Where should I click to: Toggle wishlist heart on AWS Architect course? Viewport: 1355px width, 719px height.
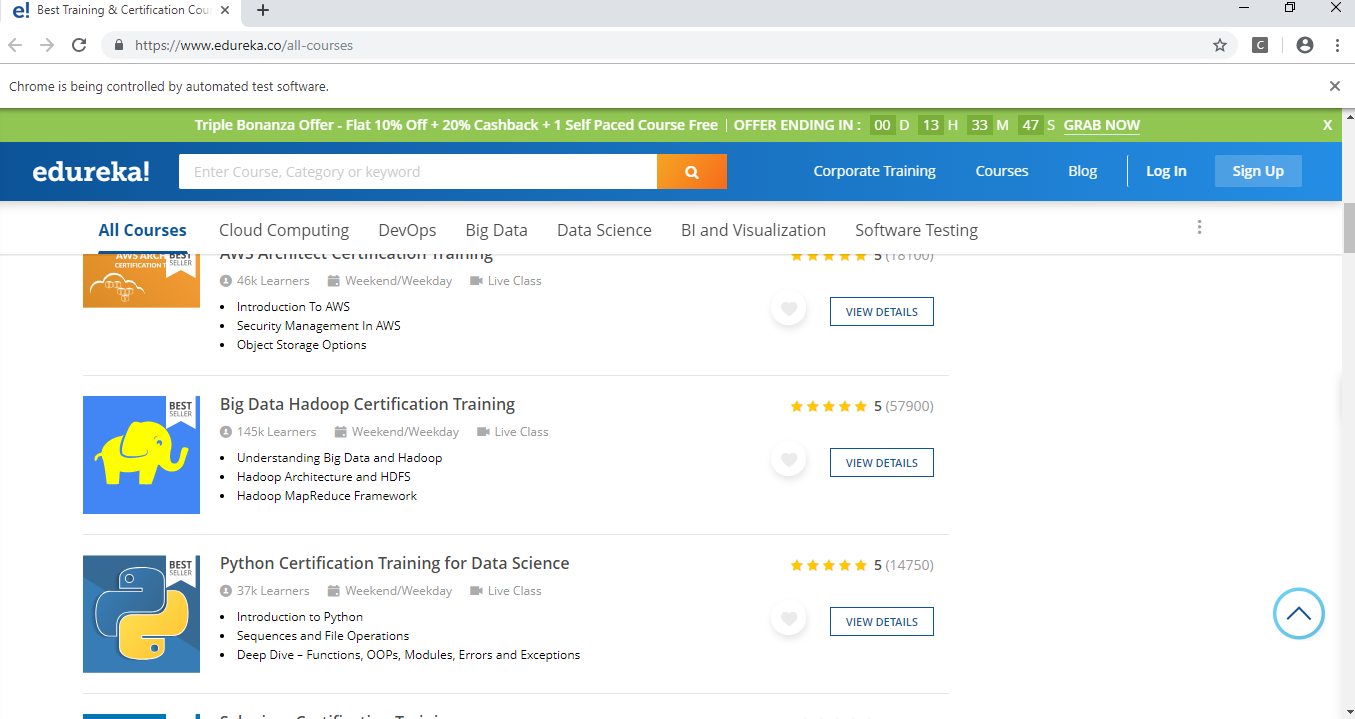pos(789,308)
